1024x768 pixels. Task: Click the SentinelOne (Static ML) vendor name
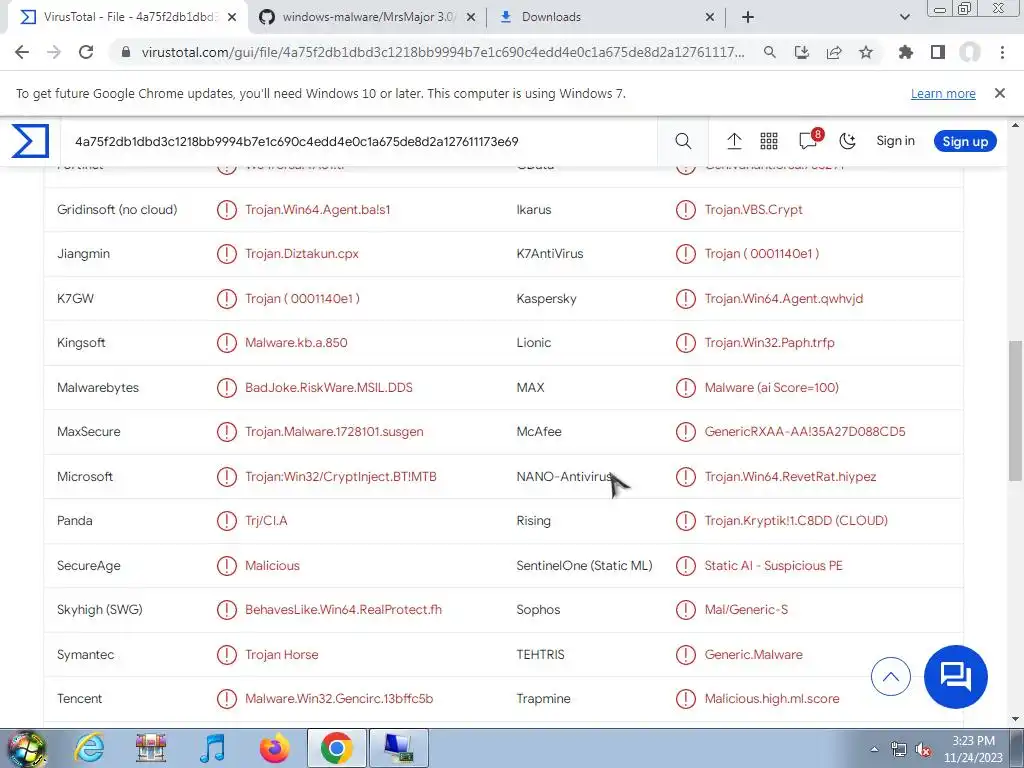[584, 566]
